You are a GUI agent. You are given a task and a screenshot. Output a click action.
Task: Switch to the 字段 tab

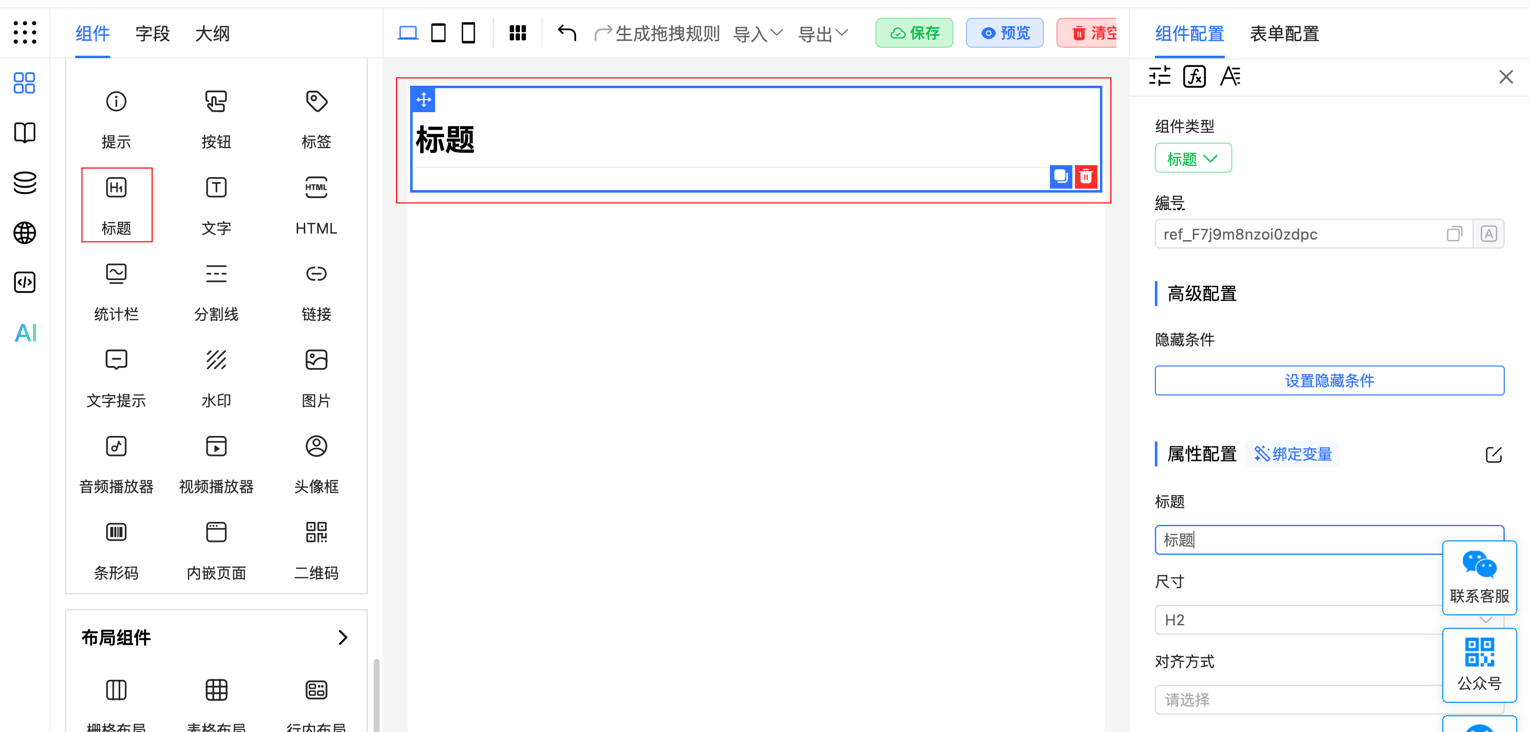152,33
